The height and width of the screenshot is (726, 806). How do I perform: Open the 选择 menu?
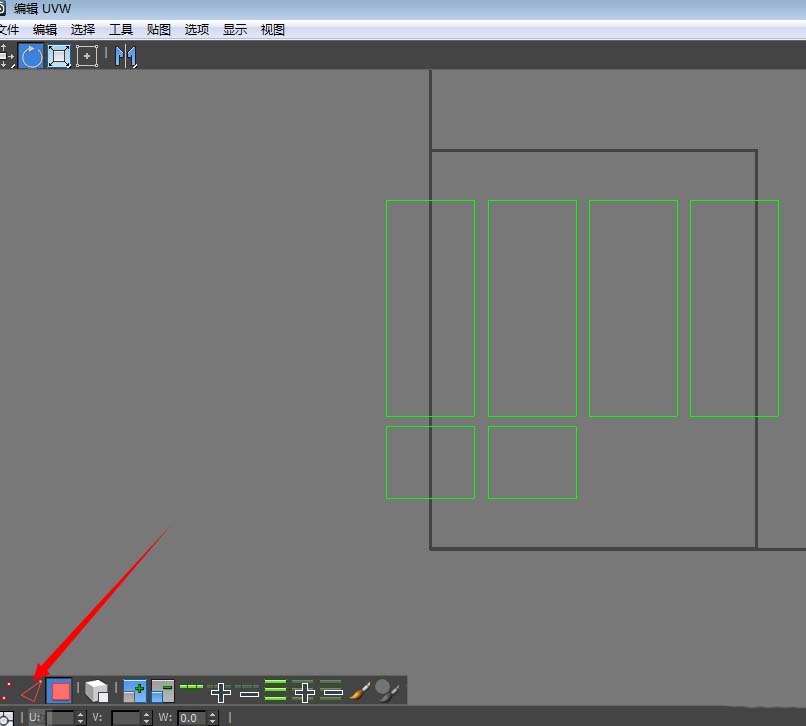click(x=83, y=30)
